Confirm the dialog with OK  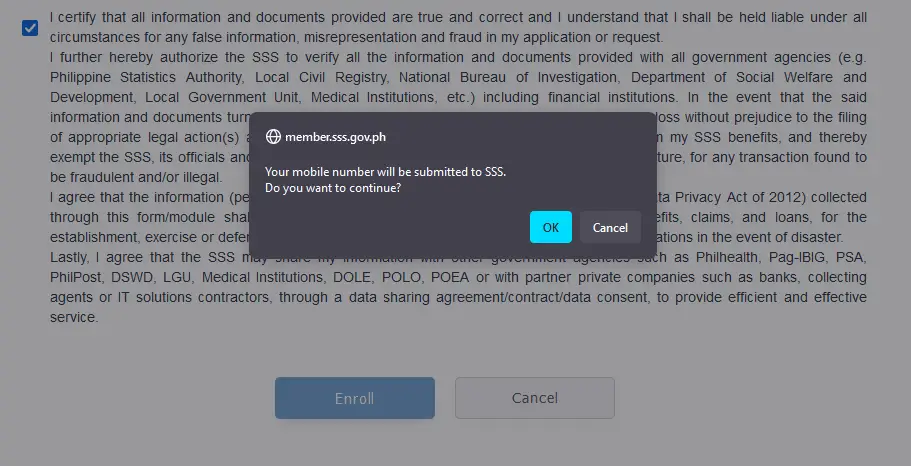(551, 227)
